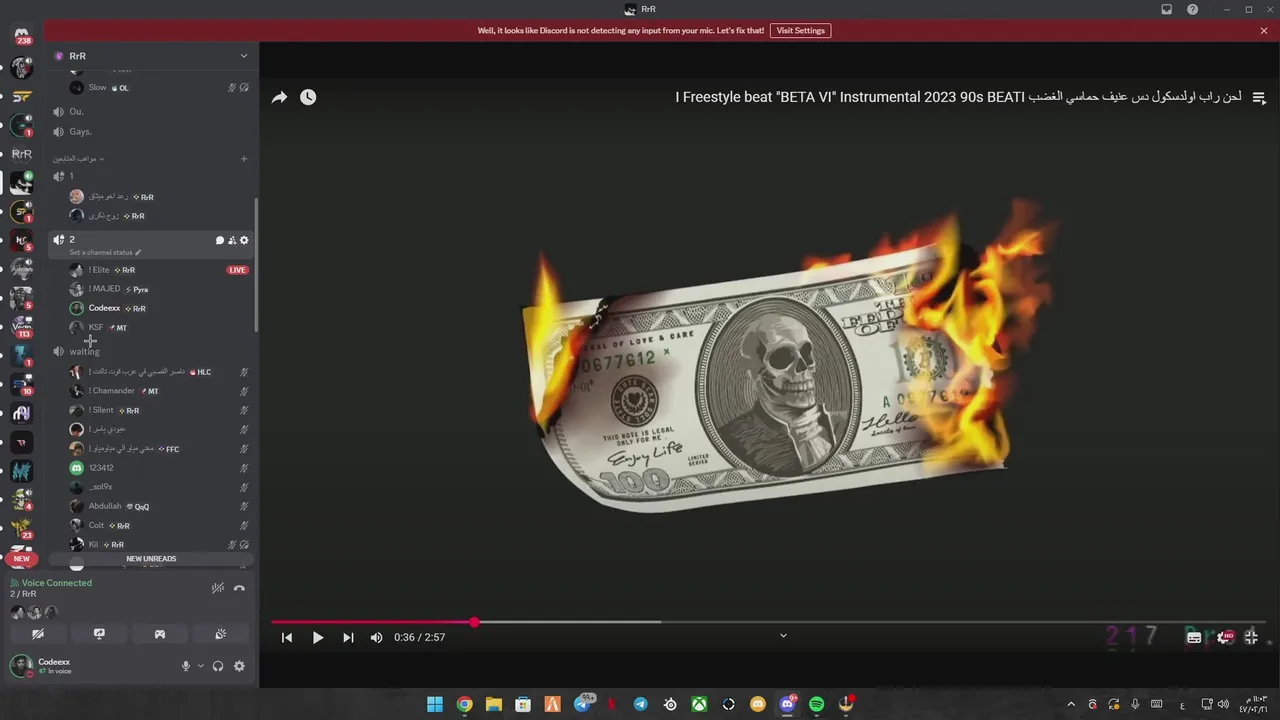
Task: Disconnect from the voice call
Action: pos(239,588)
